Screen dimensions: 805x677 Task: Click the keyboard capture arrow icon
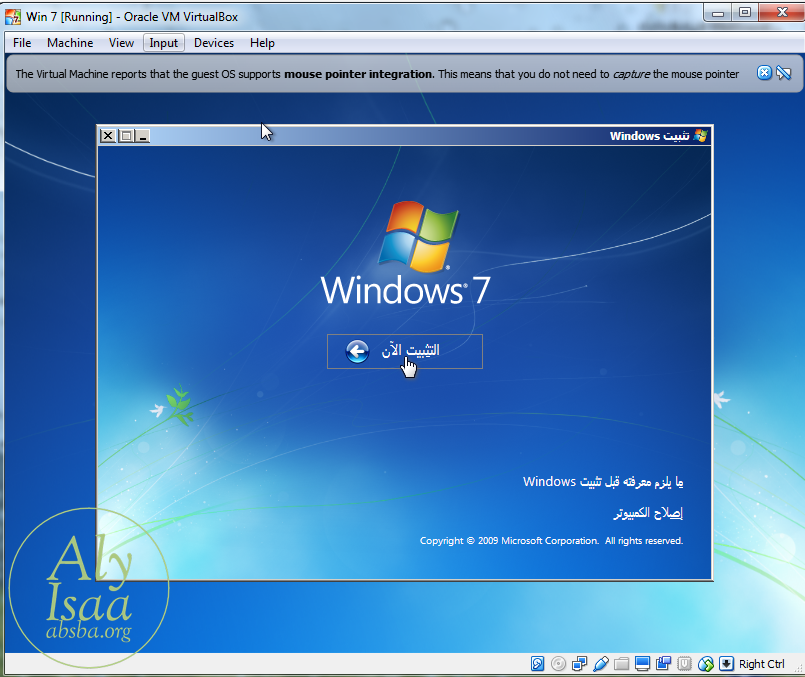(726, 664)
